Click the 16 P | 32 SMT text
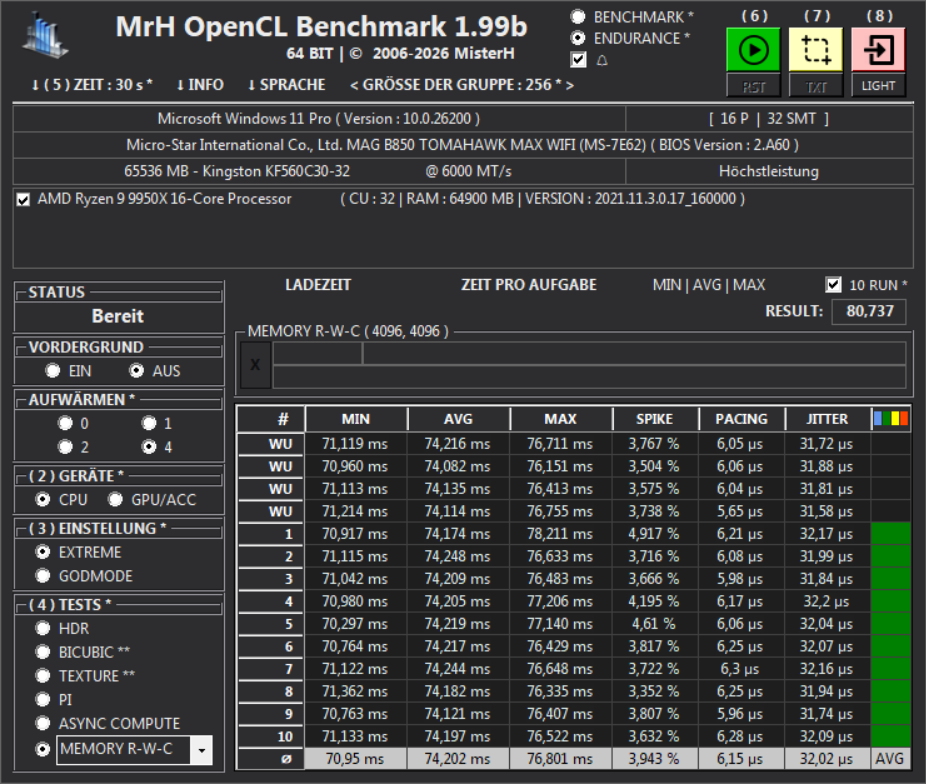This screenshot has height=784, width=926. [768, 119]
